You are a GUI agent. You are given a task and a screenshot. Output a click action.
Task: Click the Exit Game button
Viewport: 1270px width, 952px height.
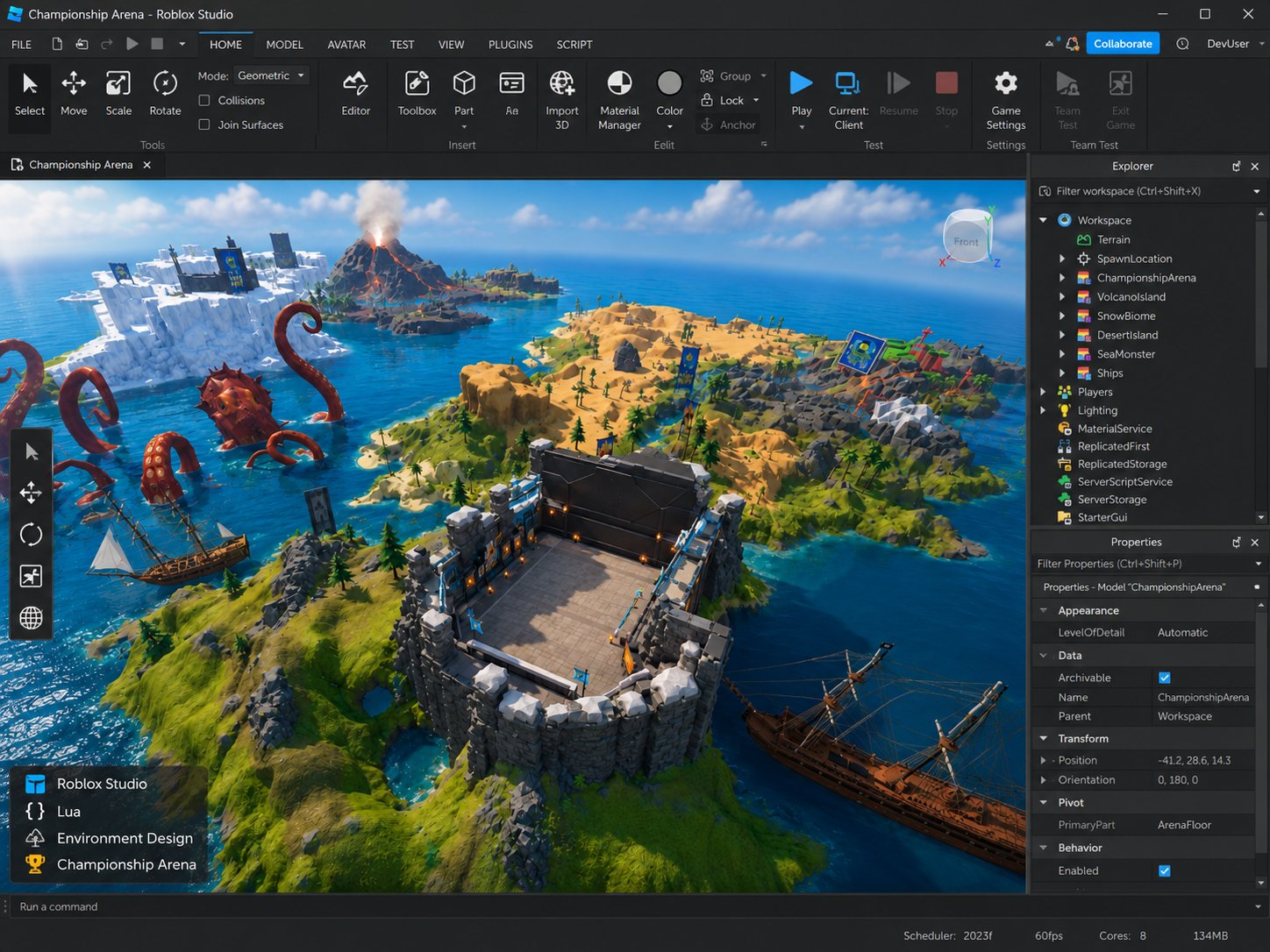(1120, 101)
